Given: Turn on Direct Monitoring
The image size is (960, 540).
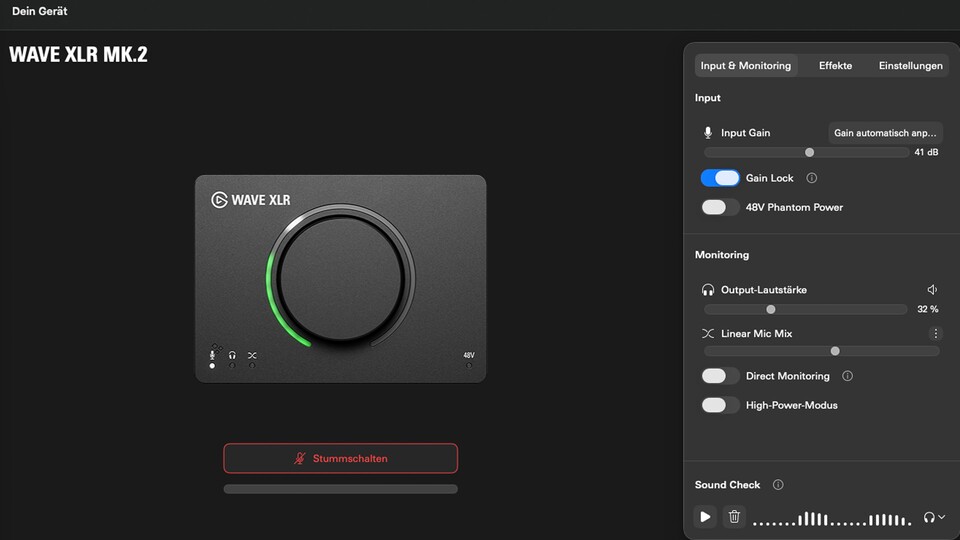Looking at the screenshot, I should 720,376.
